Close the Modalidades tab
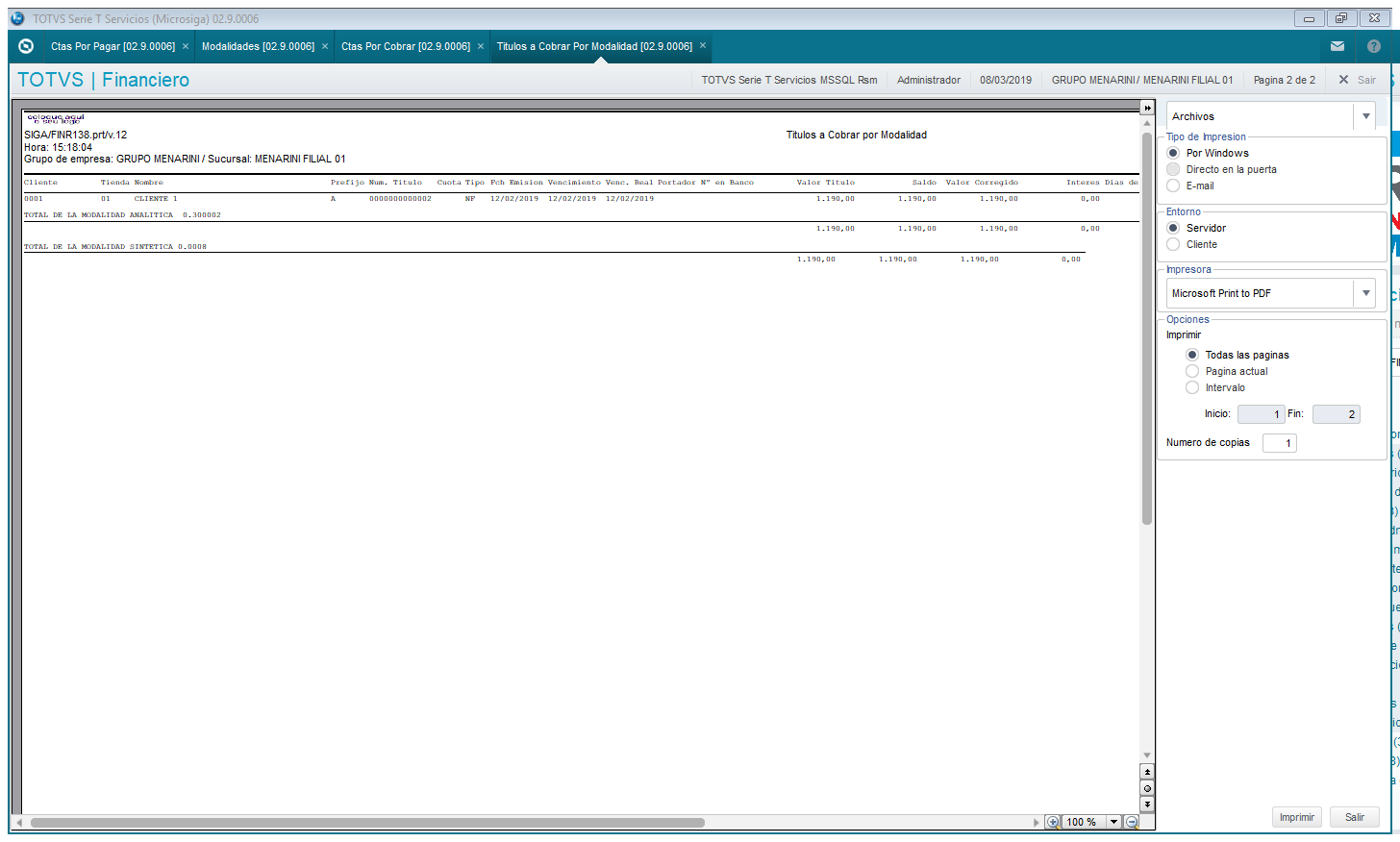Screen dimensions: 1400x842 [325, 46]
